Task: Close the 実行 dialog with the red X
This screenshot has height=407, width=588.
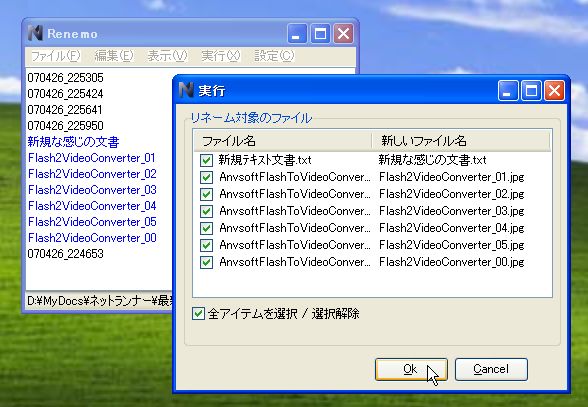Action: [x=554, y=90]
